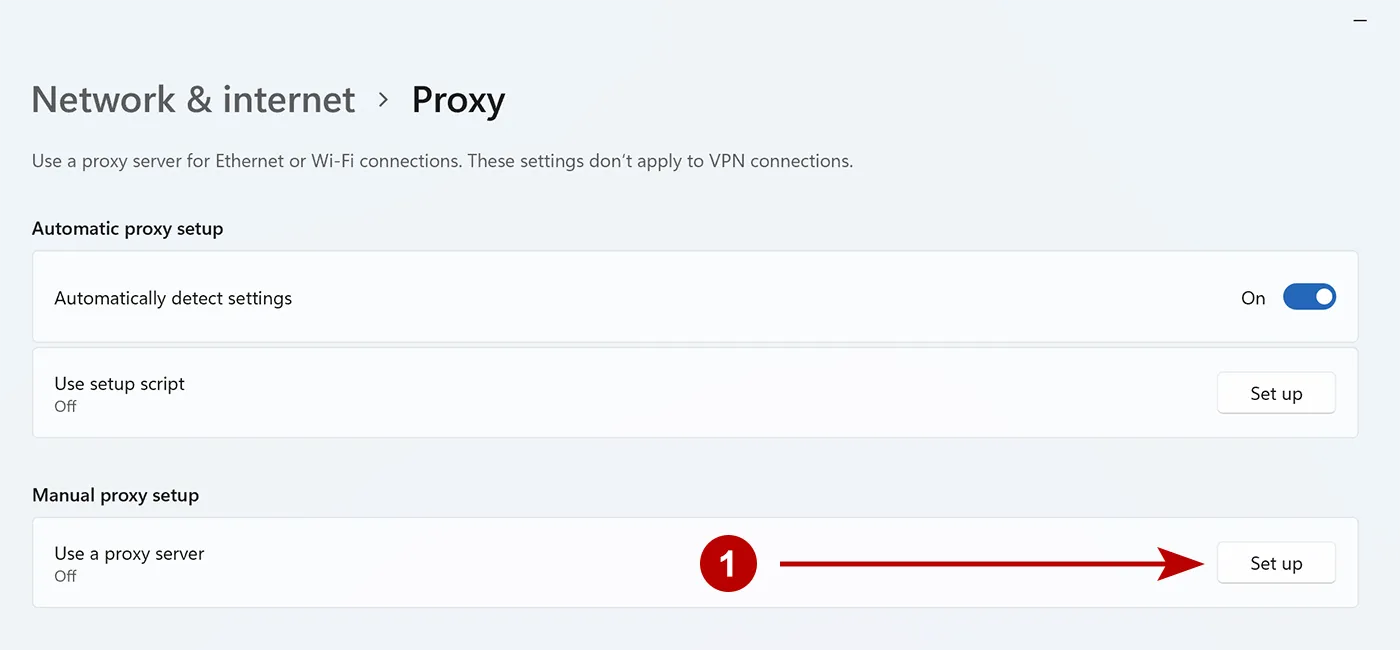Click the On text beside the toggle
Viewport: 1400px width, 650px height.
(x=1253, y=297)
